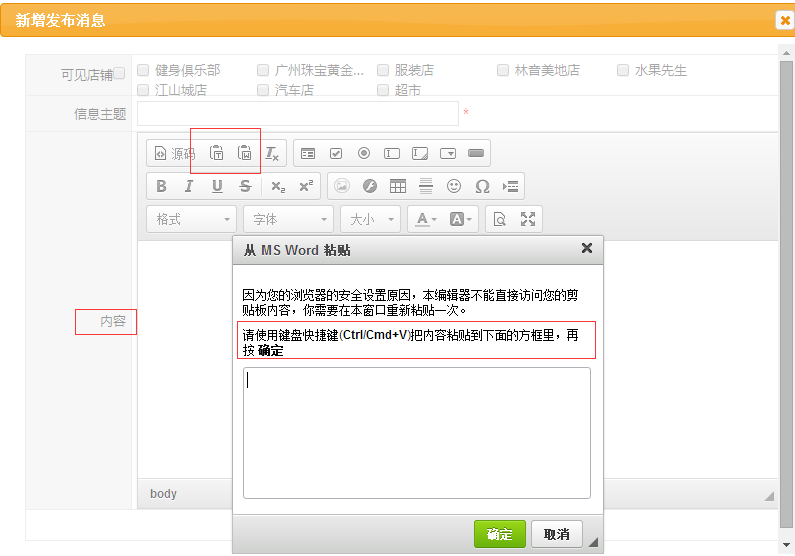
Task: Close the 从 MS Word 粘贴 dialog
Action: coord(587,248)
